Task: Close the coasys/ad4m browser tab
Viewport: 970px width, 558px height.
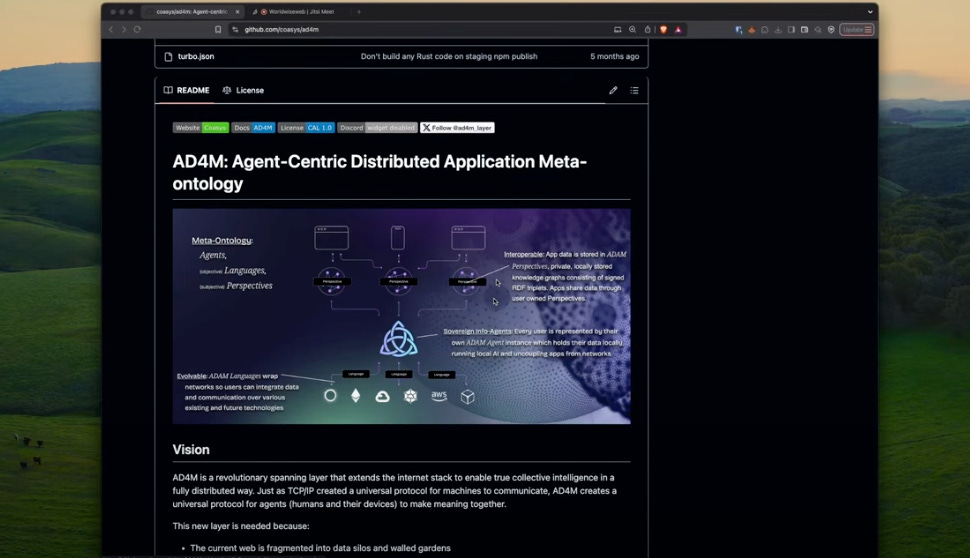Action: pyautogui.click(x=237, y=12)
